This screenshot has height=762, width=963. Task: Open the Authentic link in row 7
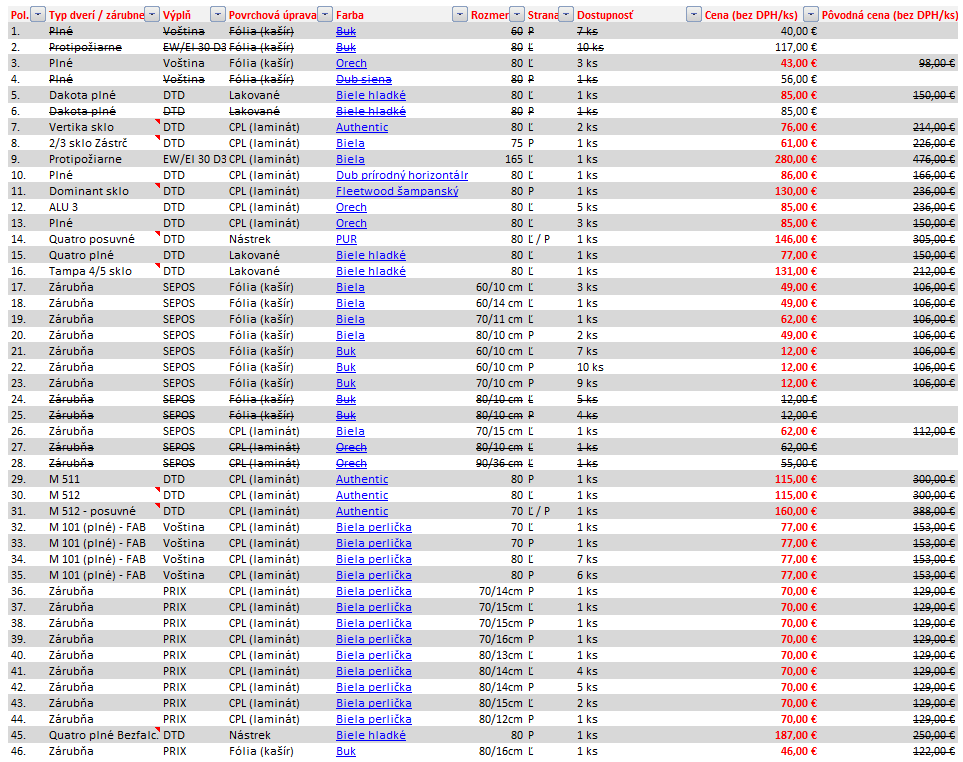(x=362, y=127)
